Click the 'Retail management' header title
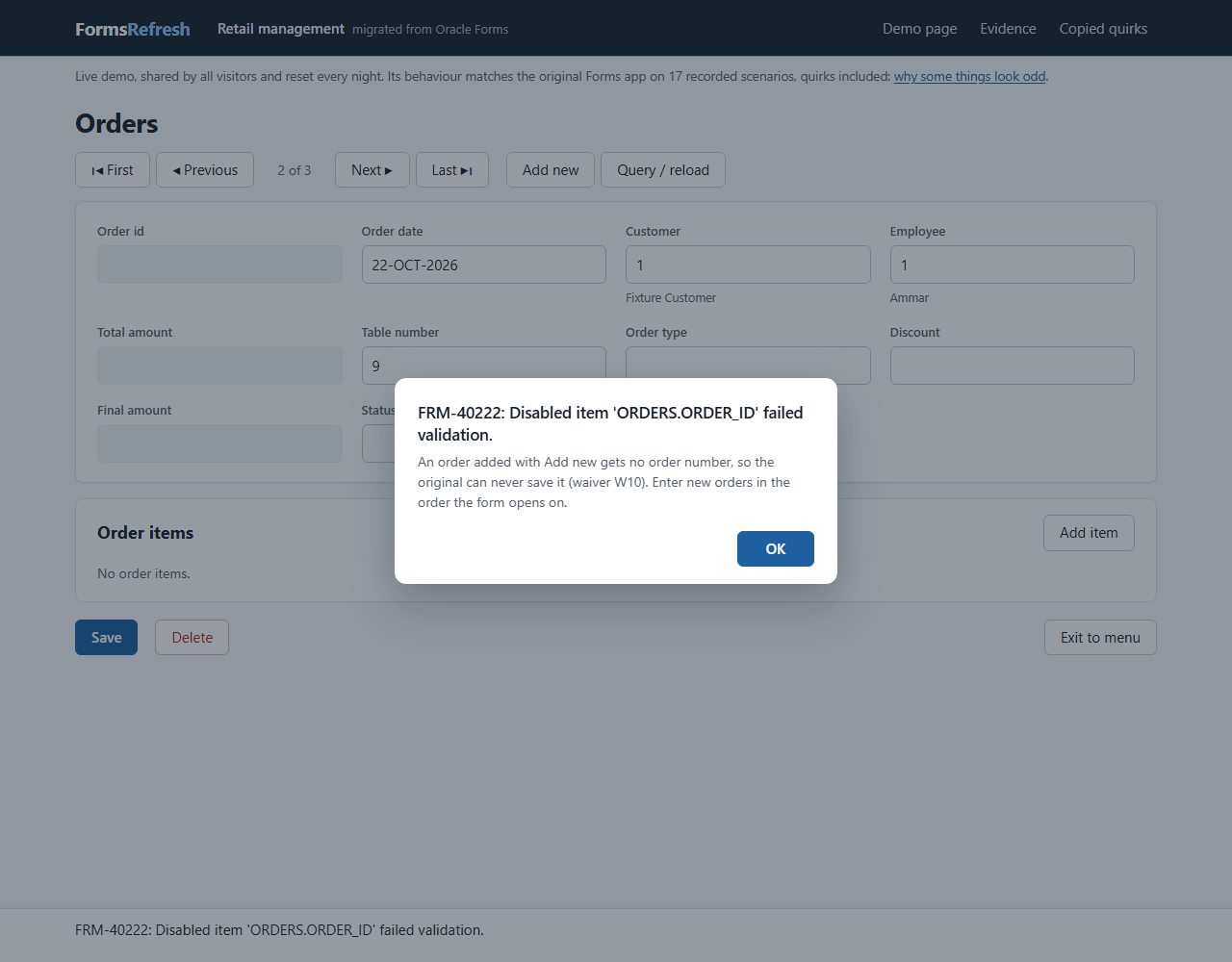This screenshot has height=962, width=1232. pyautogui.click(x=281, y=29)
